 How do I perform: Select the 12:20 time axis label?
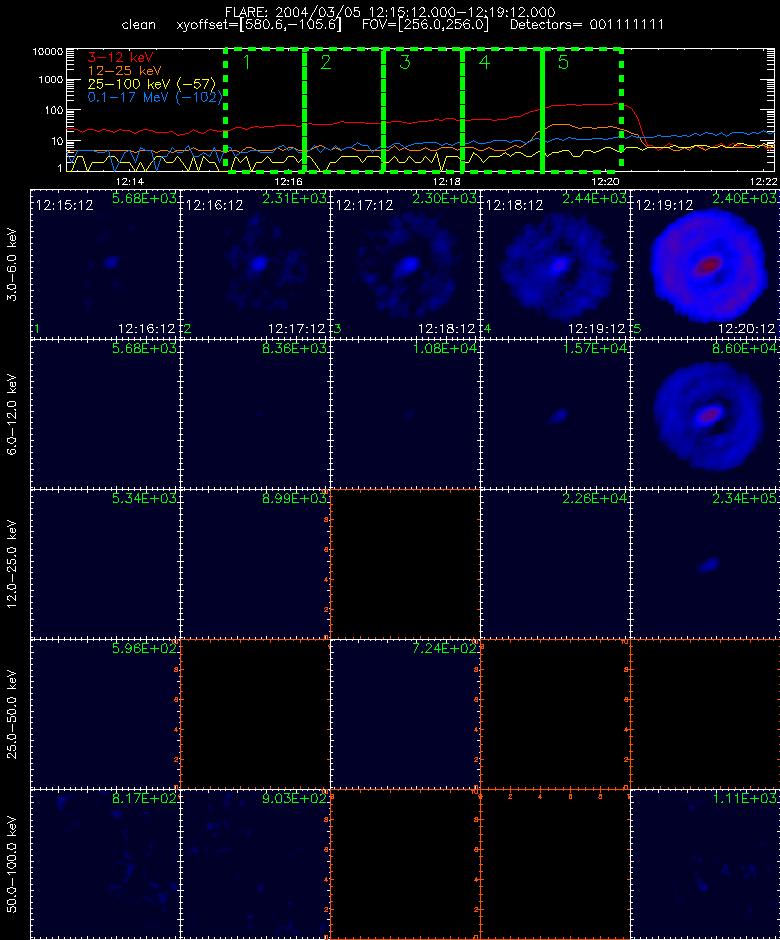(605, 182)
